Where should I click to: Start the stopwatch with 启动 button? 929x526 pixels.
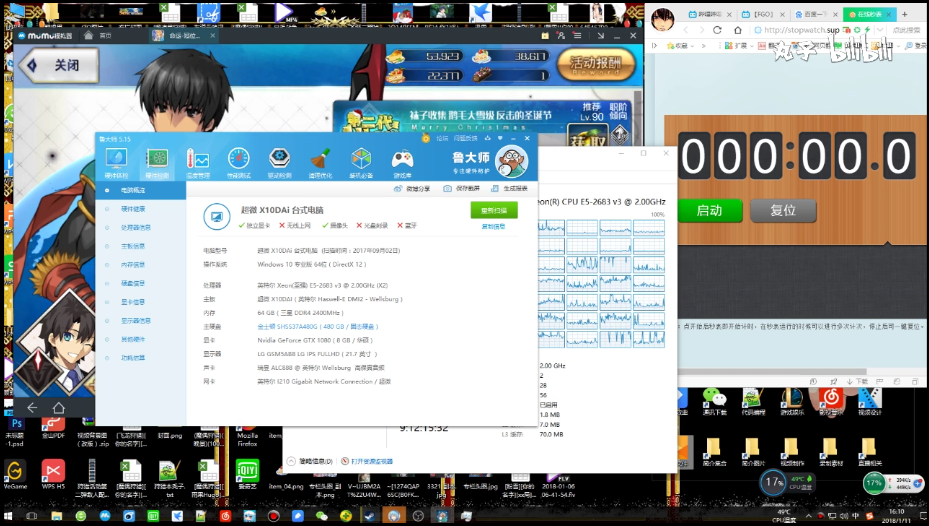coord(710,210)
